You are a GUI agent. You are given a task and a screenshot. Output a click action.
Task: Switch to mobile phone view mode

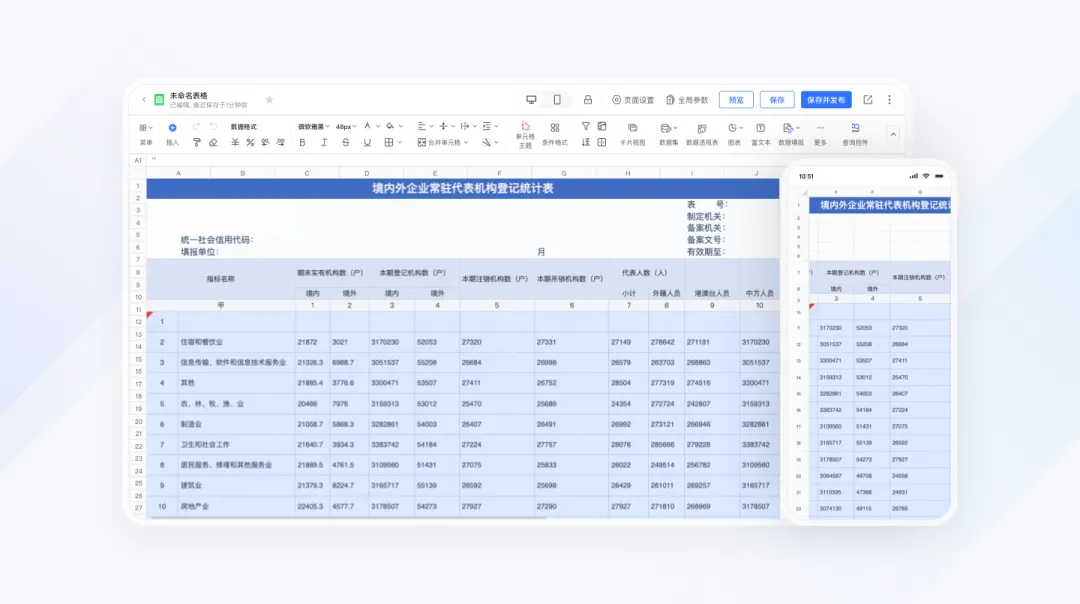pos(557,100)
